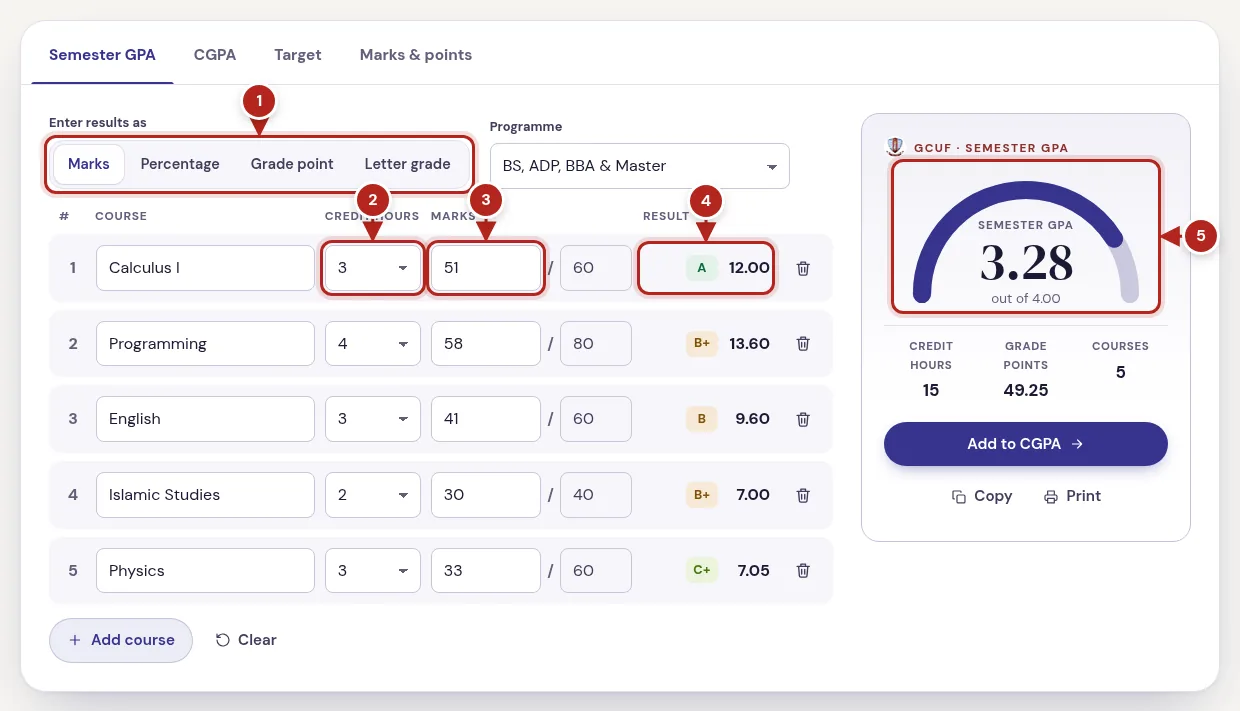Switch entry mode to Grade point

coord(292,164)
